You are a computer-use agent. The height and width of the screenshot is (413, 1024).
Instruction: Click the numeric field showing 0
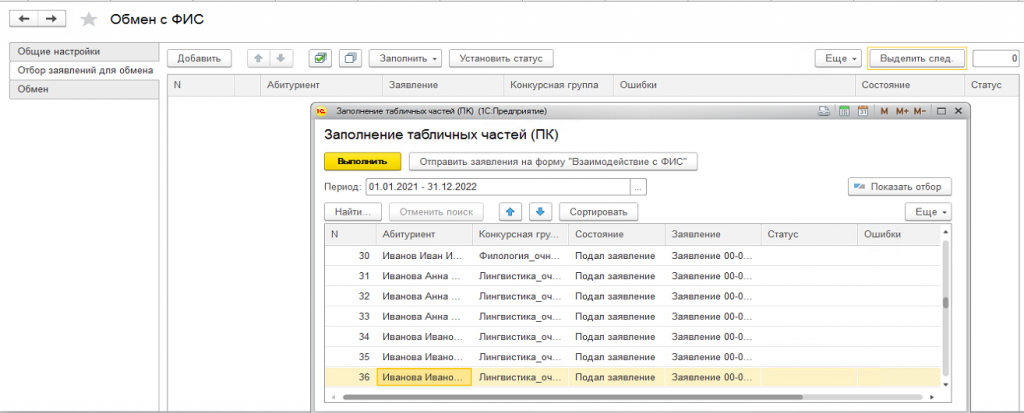click(995, 58)
